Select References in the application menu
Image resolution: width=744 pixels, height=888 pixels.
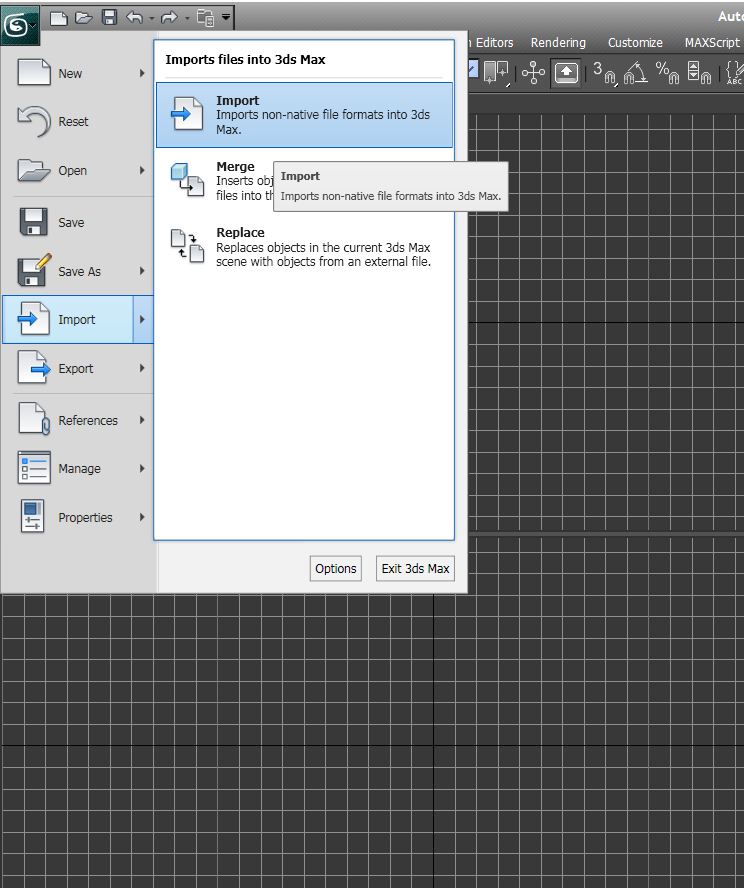[x=78, y=420]
